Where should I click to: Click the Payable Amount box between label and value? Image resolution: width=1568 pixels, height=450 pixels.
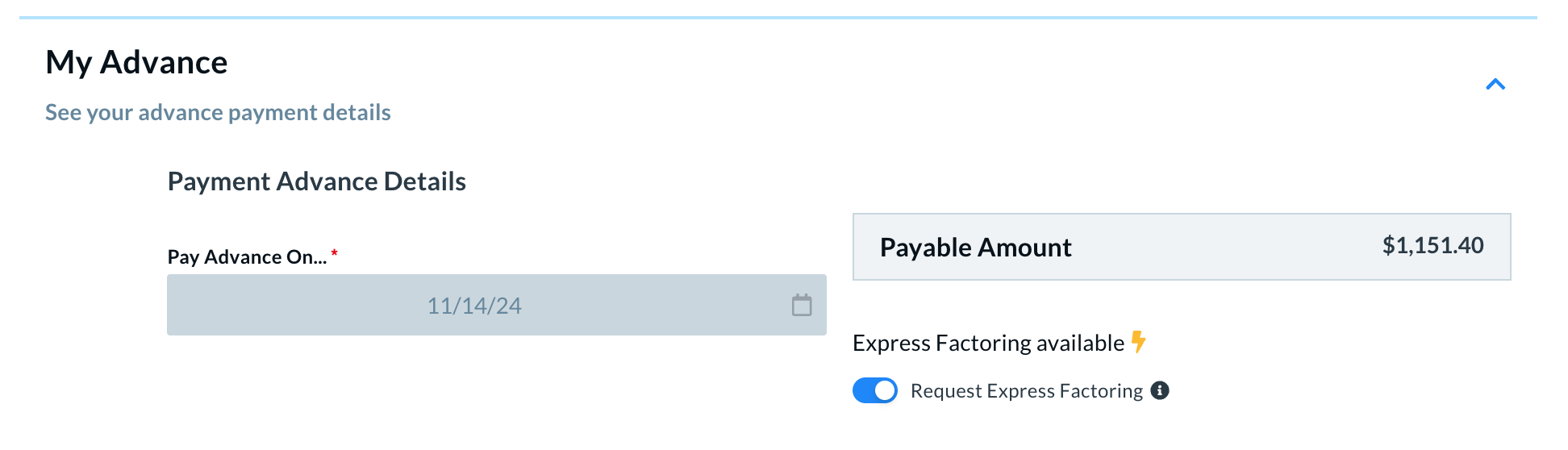[x=1226, y=247]
